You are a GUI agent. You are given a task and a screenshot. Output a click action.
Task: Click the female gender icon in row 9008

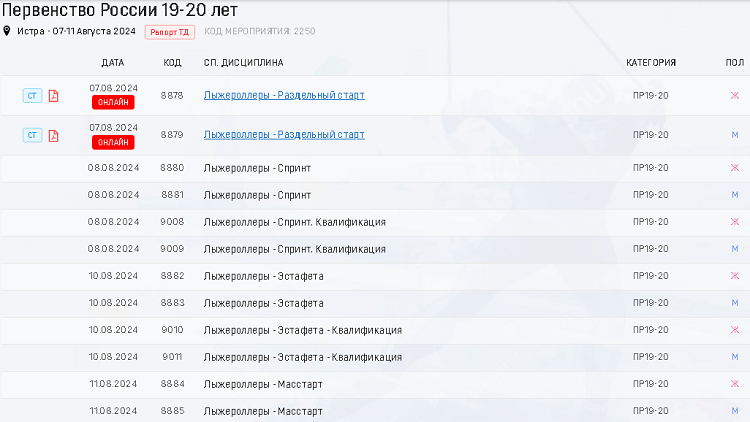point(735,222)
